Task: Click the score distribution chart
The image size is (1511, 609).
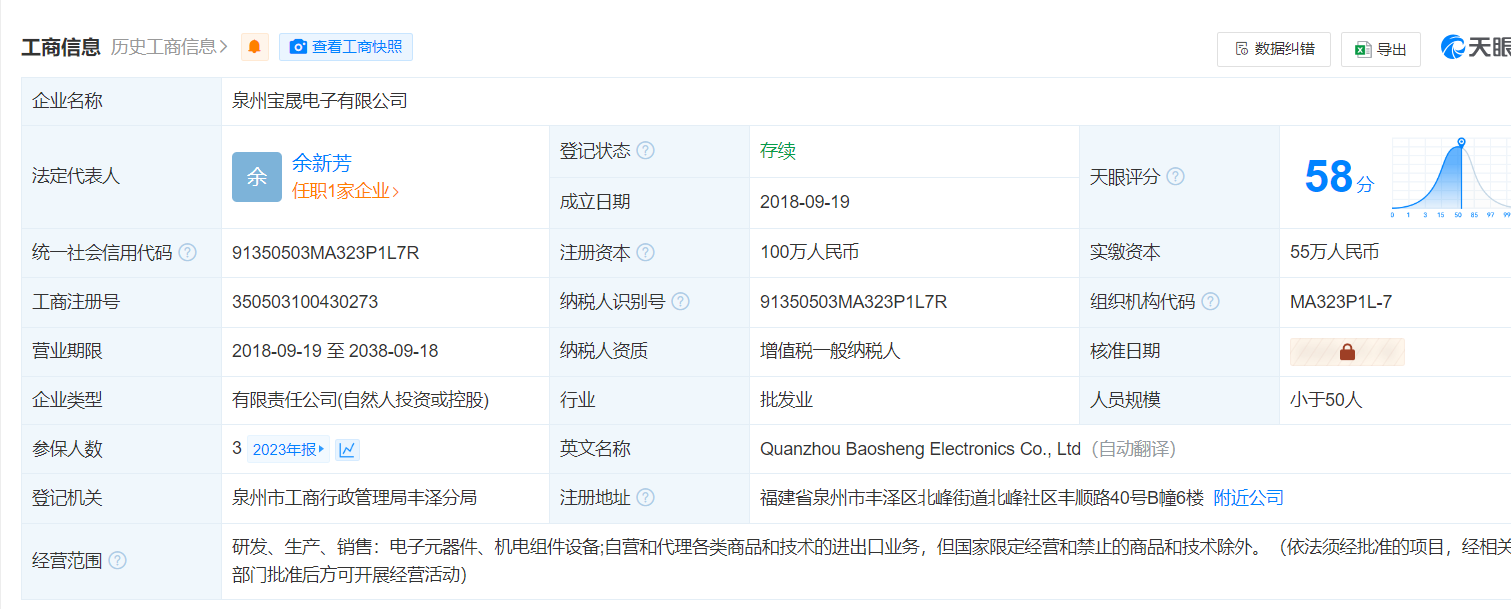Action: click(1451, 177)
